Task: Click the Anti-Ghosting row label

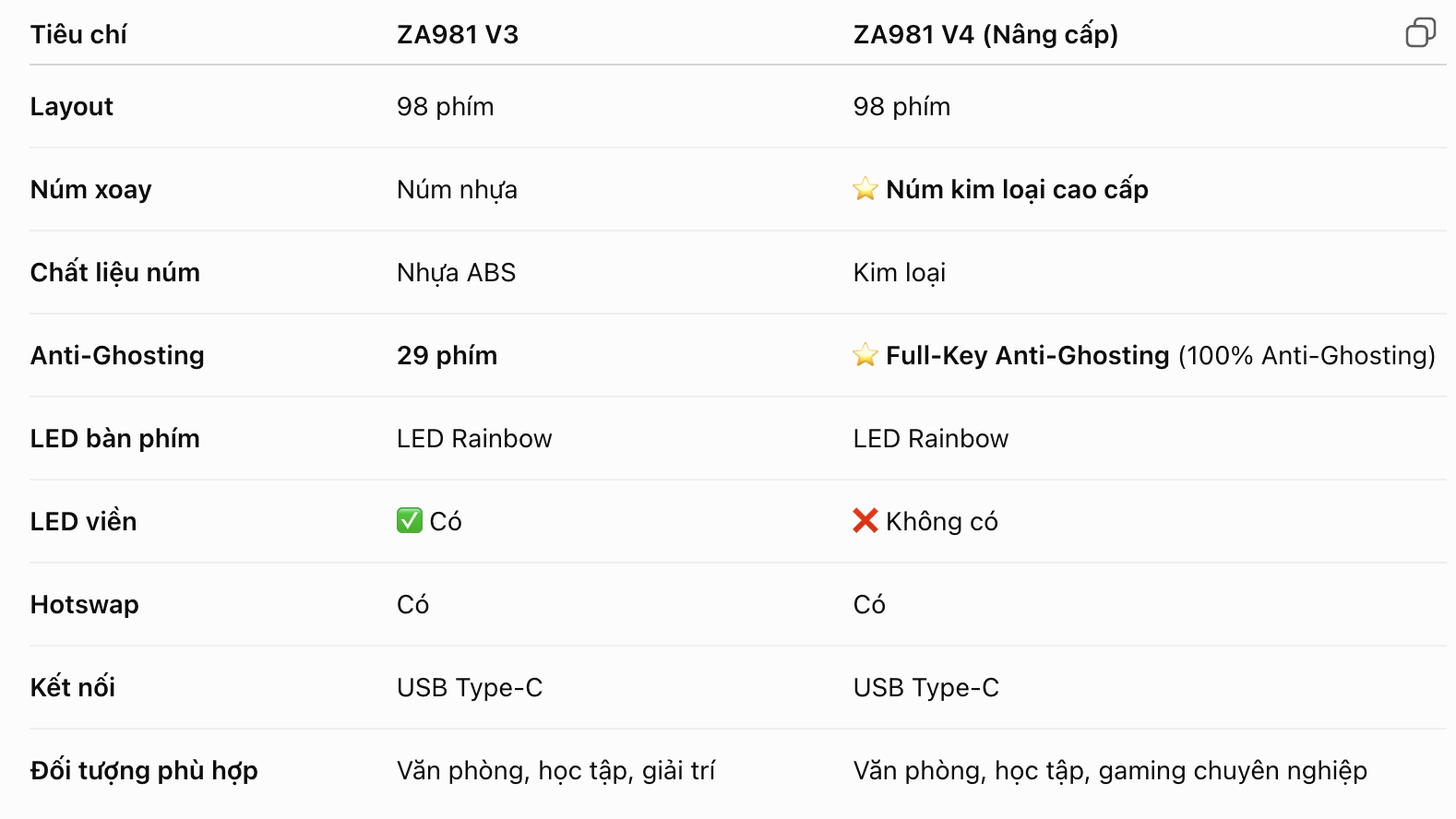Action: [117, 355]
